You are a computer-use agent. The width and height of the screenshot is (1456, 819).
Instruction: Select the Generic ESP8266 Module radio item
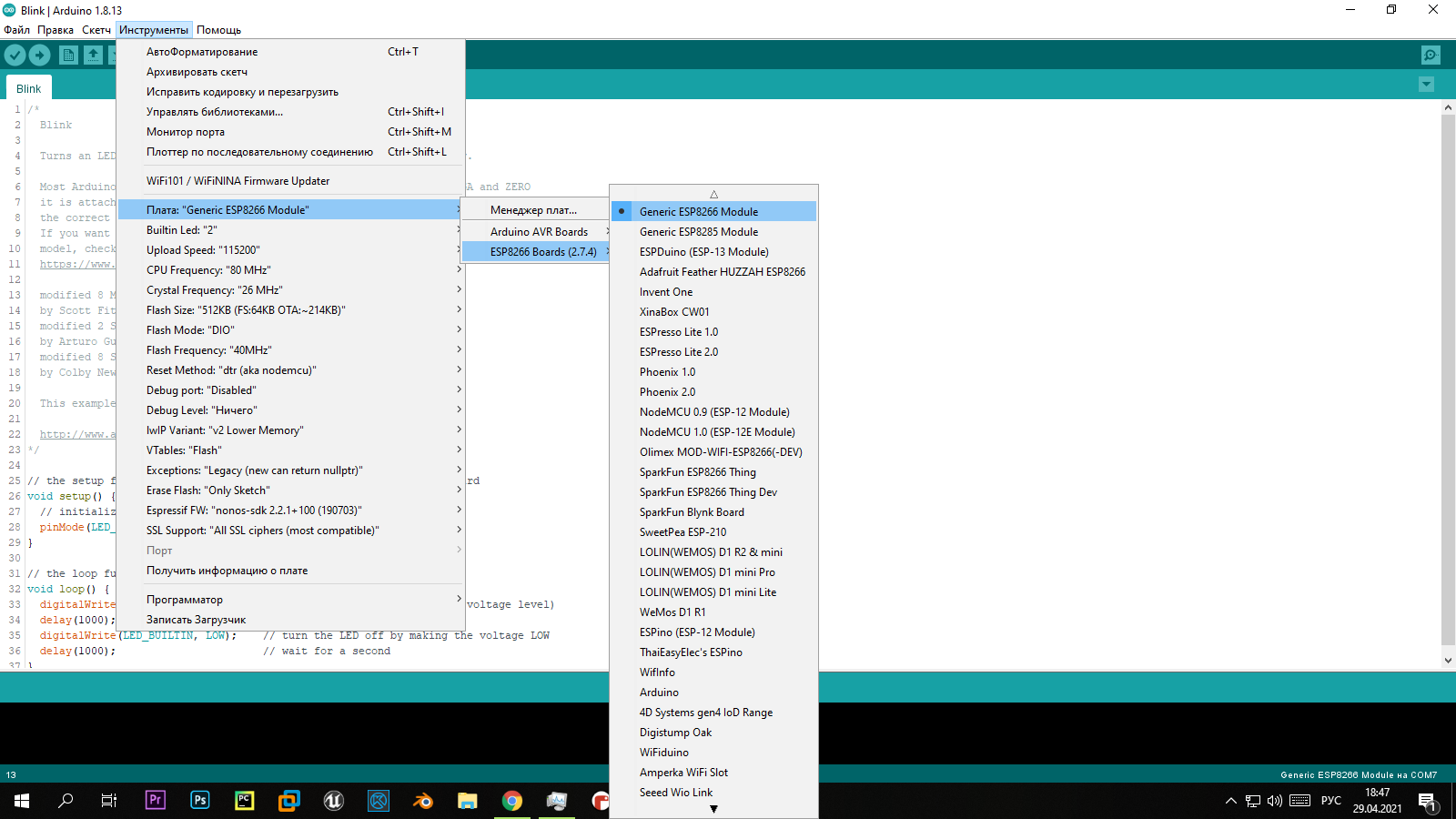pos(713,212)
